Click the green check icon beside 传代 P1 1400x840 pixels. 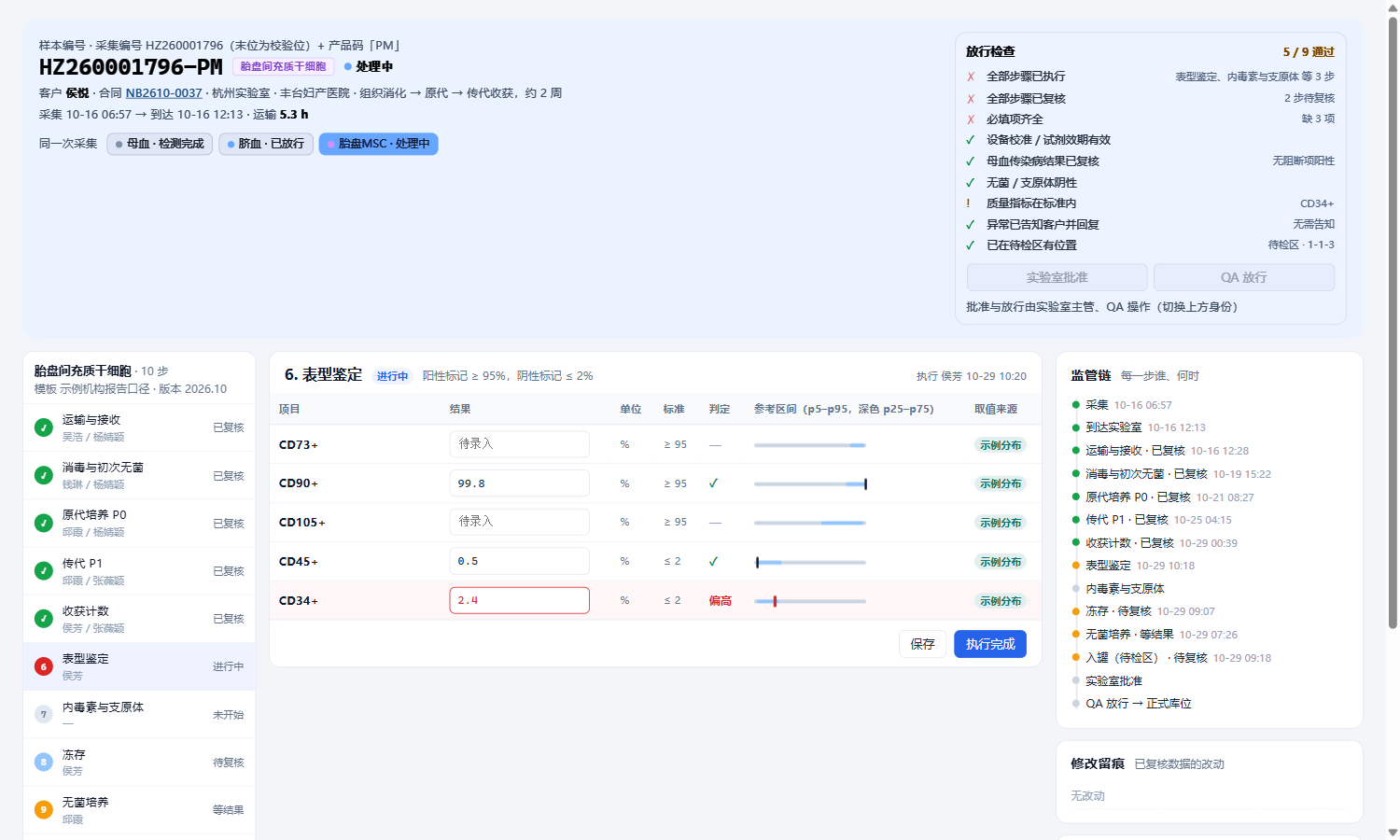point(43,570)
